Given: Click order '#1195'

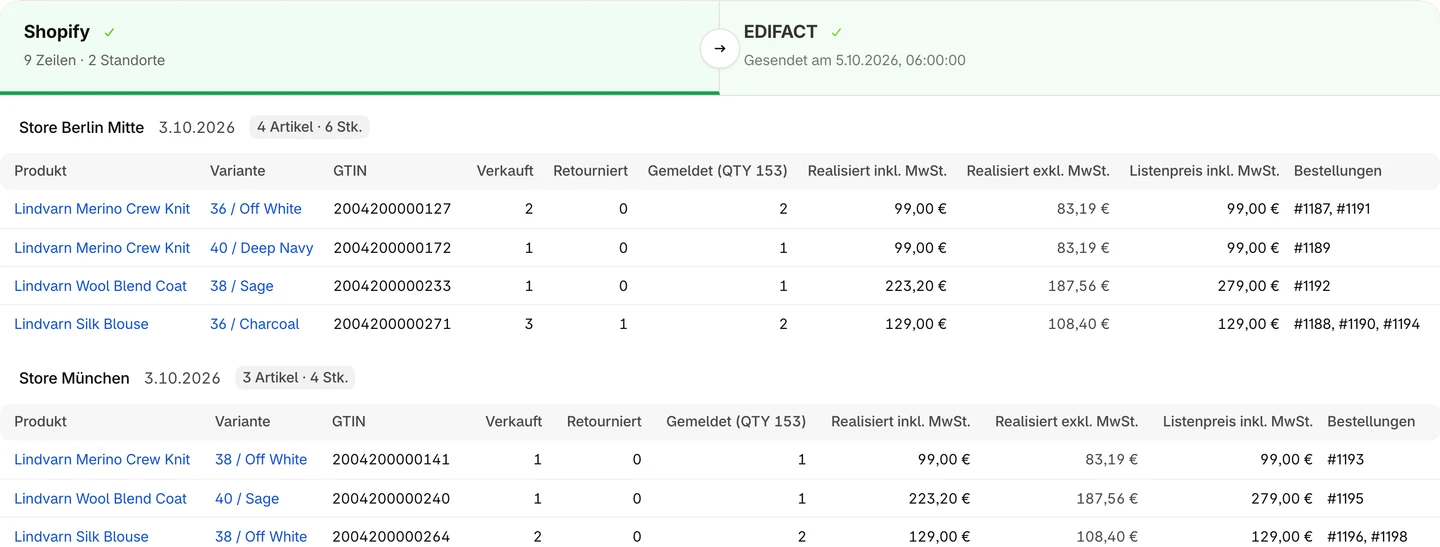Looking at the screenshot, I should click(1346, 499).
